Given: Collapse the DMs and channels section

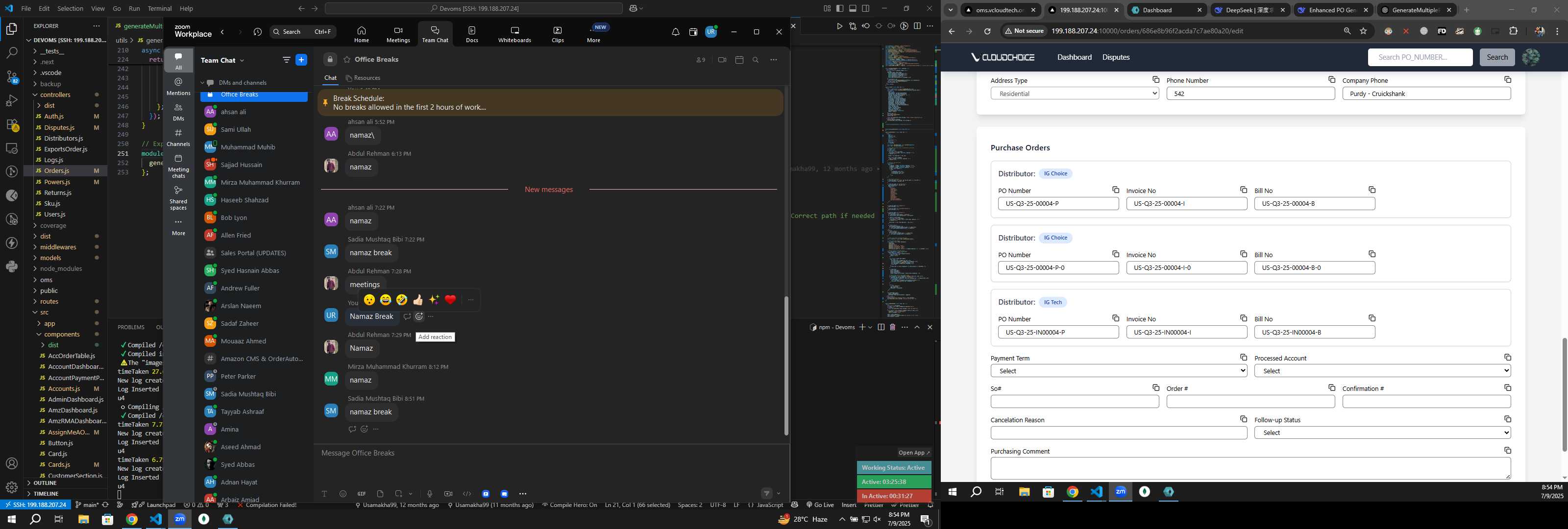Looking at the screenshot, I should [203, 83].
